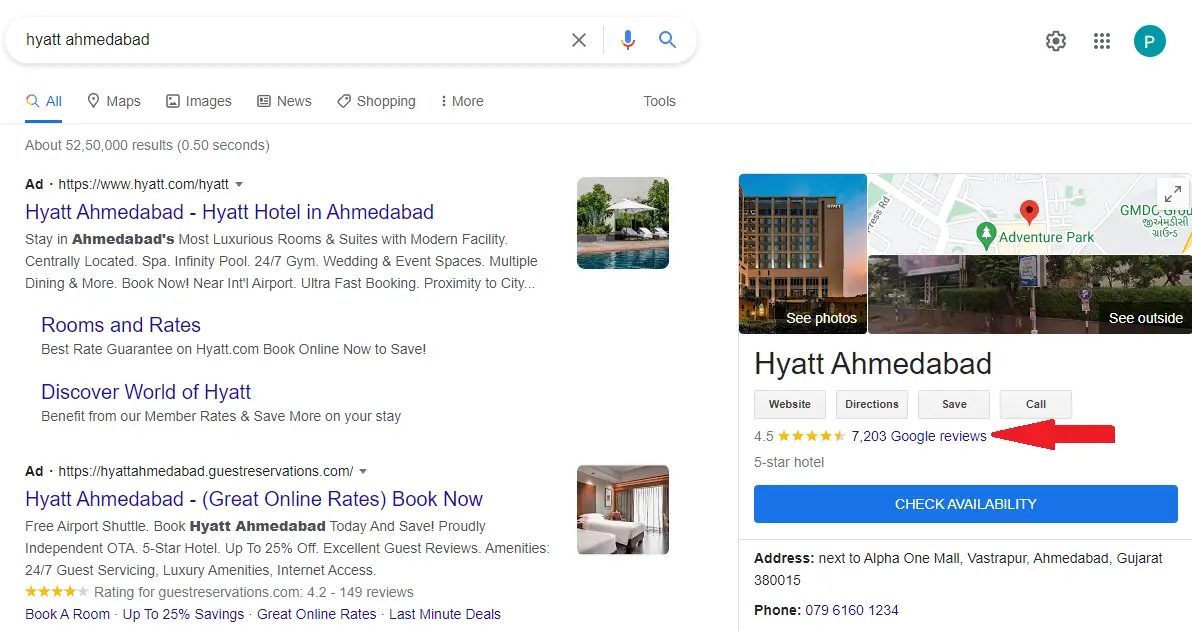
Task: Open the More search filters menu
Action: tap(460, 101)
